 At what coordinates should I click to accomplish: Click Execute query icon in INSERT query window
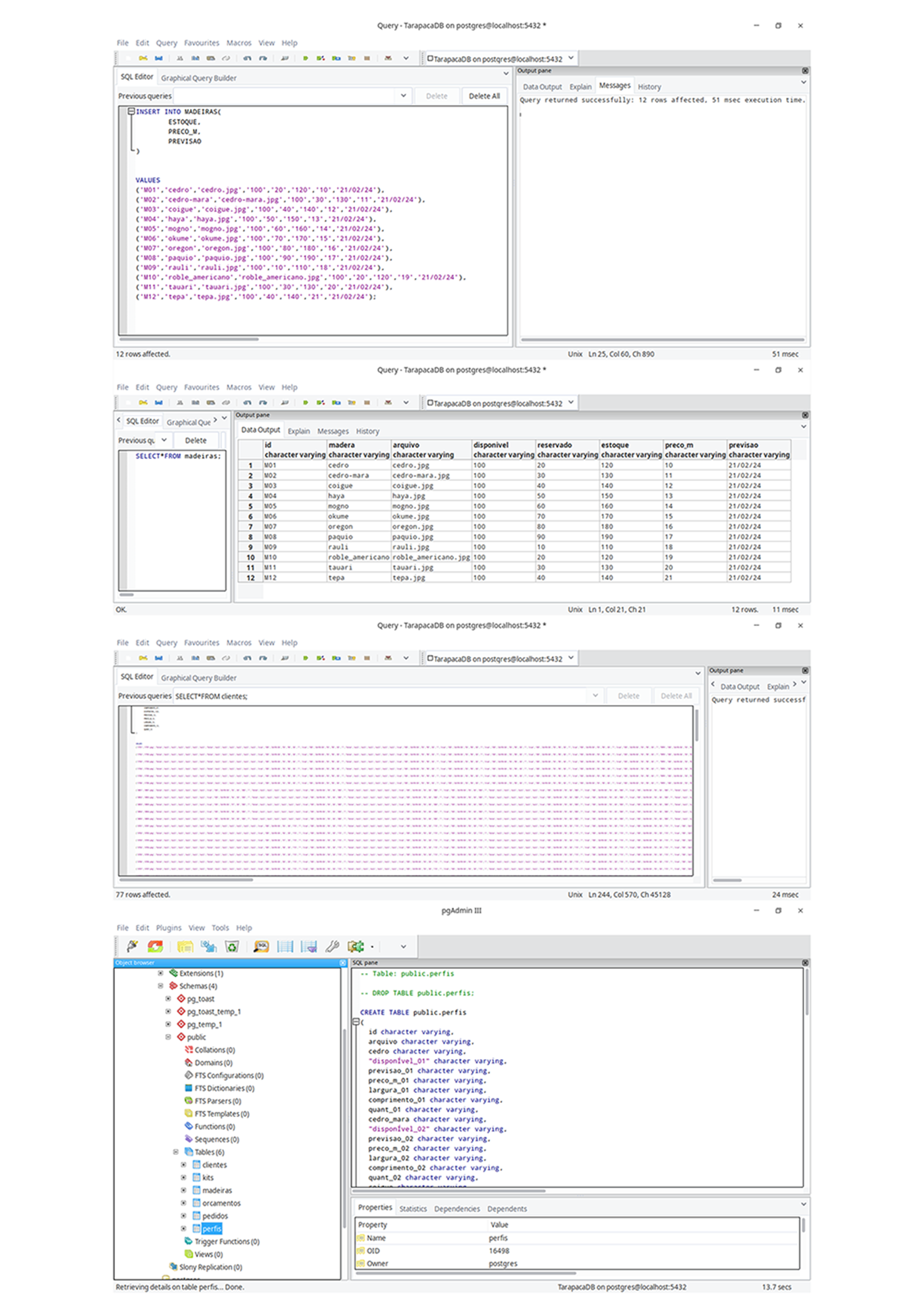pos(305,58)
